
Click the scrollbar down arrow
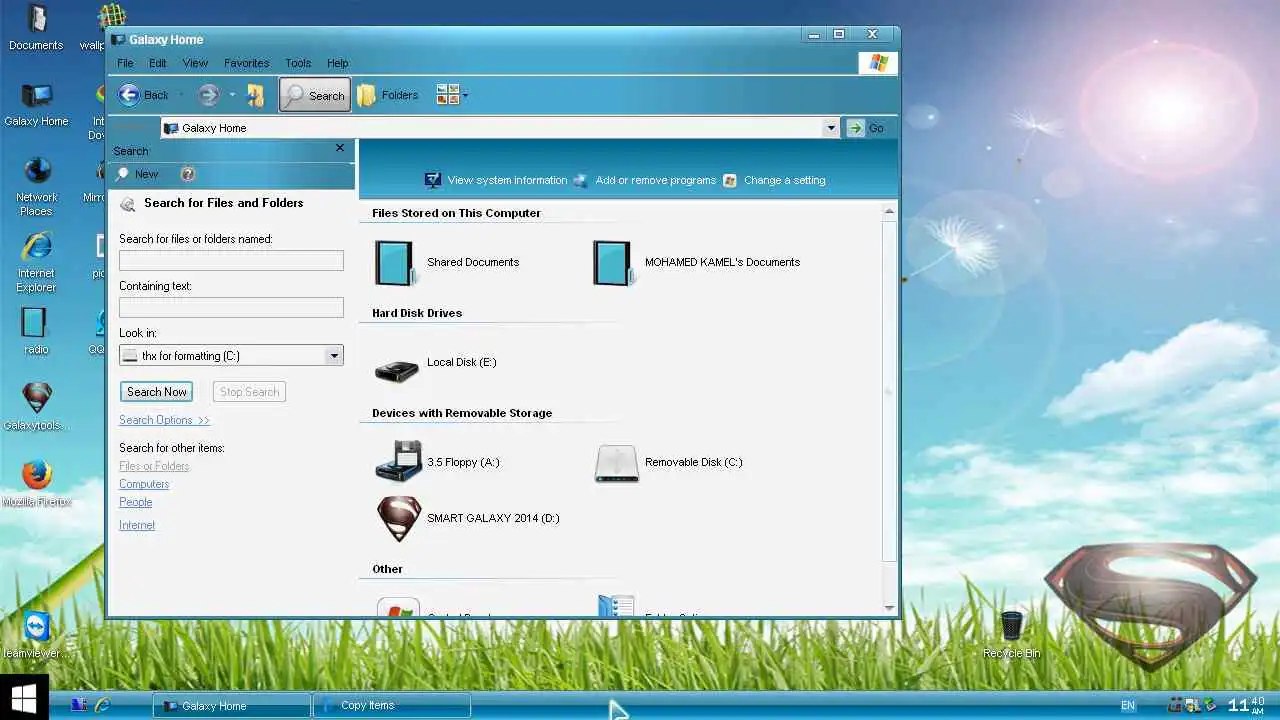point(889,607)
